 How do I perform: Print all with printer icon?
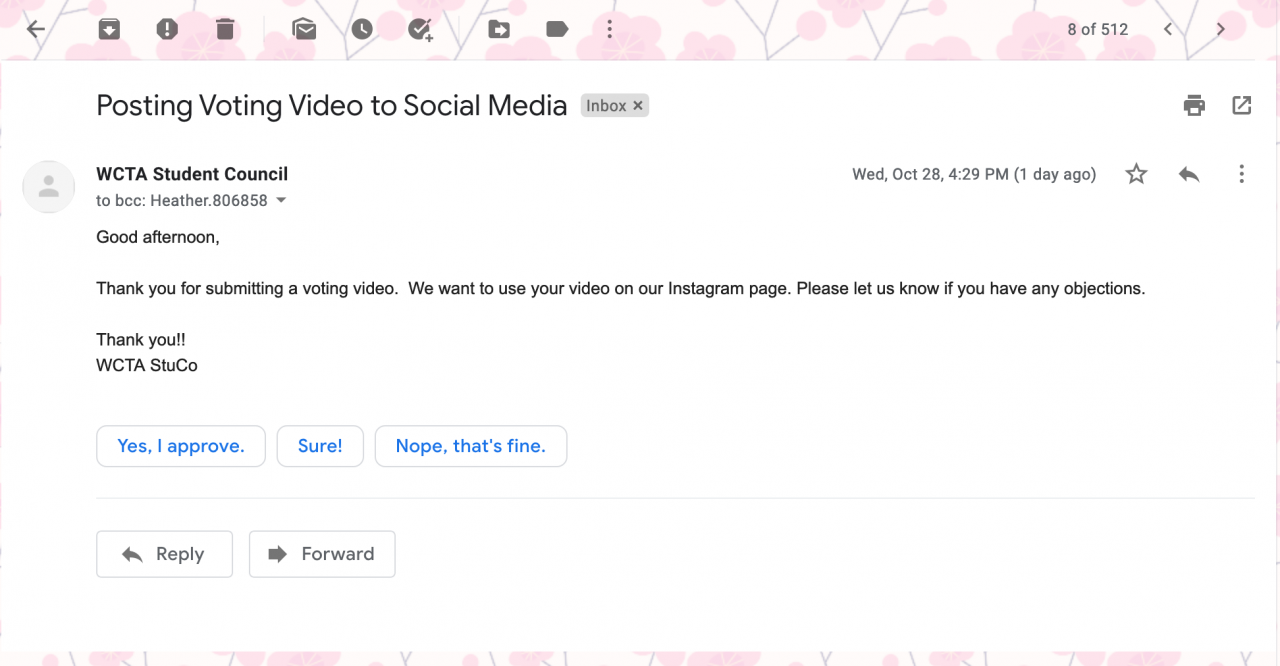coord(1194,105)
